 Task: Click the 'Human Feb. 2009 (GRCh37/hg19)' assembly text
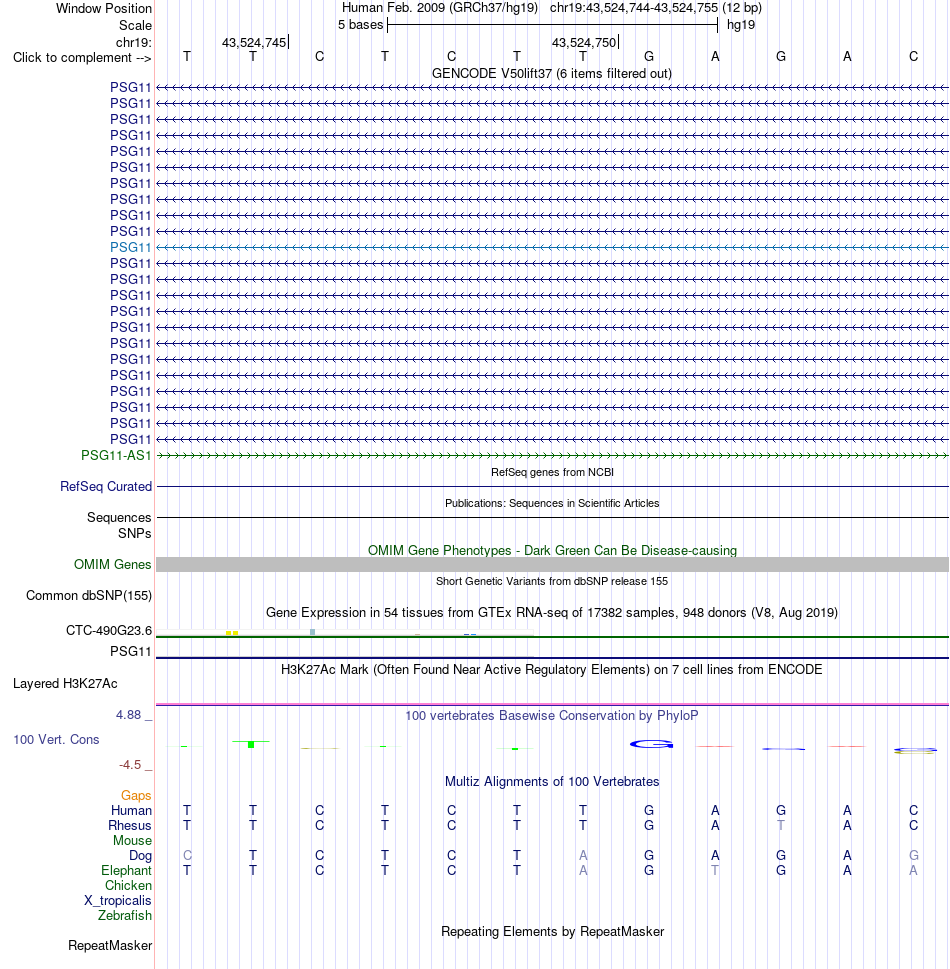tap(439, 8)
